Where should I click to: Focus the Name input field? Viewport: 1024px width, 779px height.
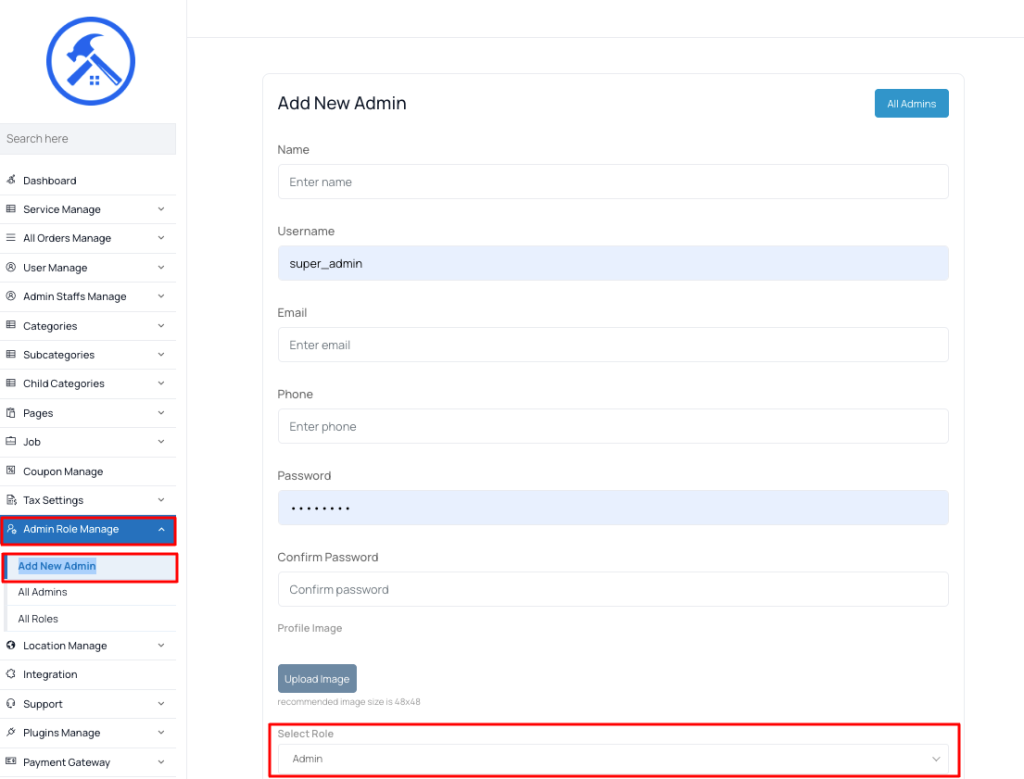(x=613, y=182)
